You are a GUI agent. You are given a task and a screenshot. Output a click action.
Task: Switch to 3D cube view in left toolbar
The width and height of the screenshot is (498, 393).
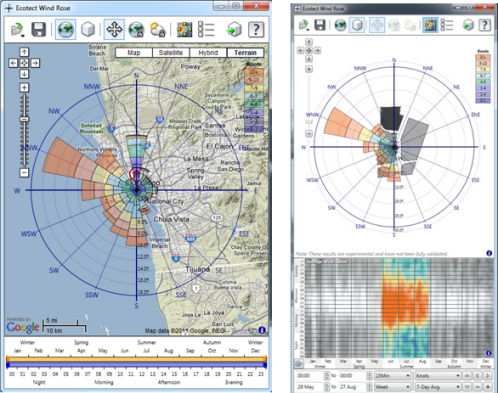click(88, 29)
